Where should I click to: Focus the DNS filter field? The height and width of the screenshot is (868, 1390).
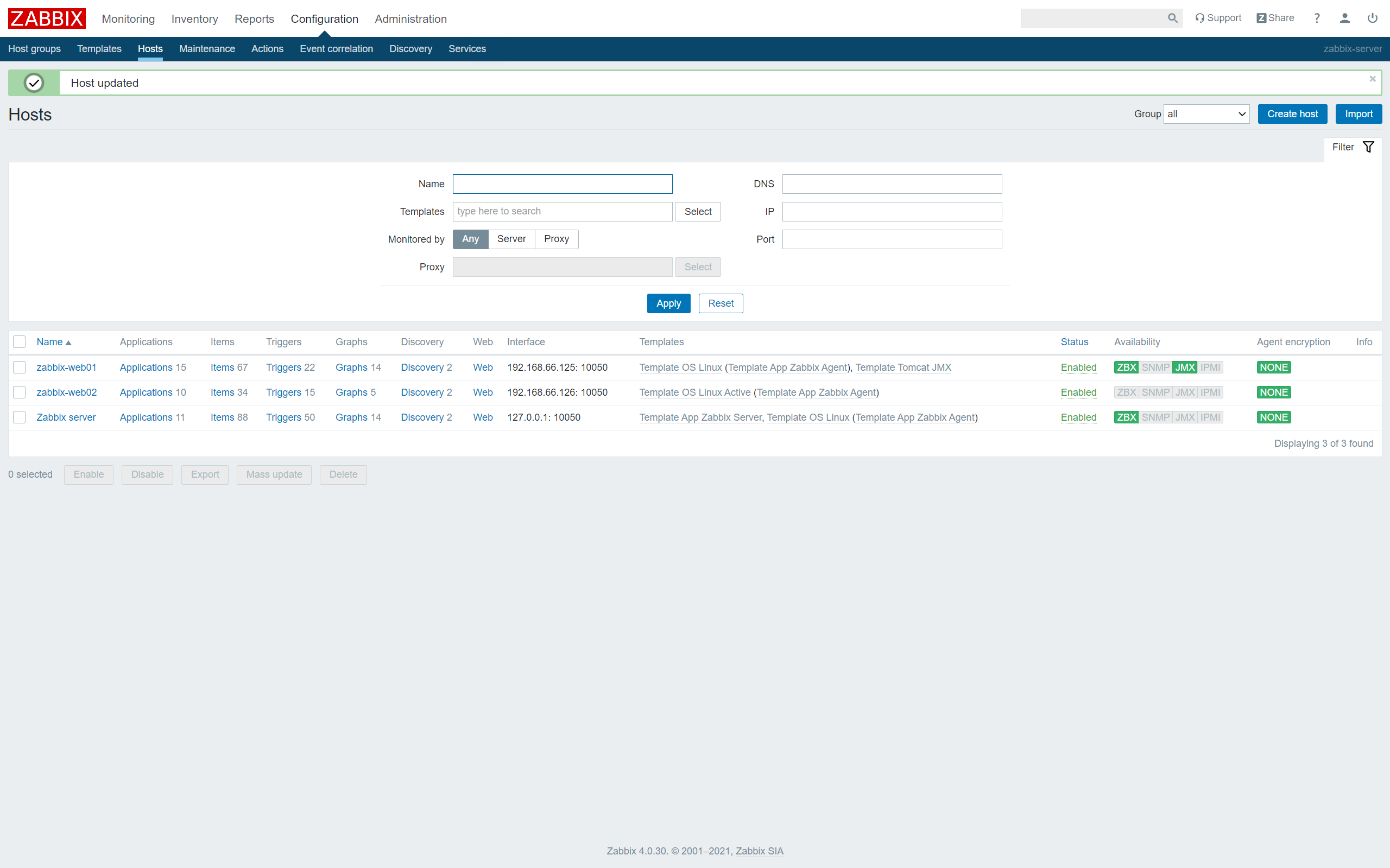tap(892, 183)
